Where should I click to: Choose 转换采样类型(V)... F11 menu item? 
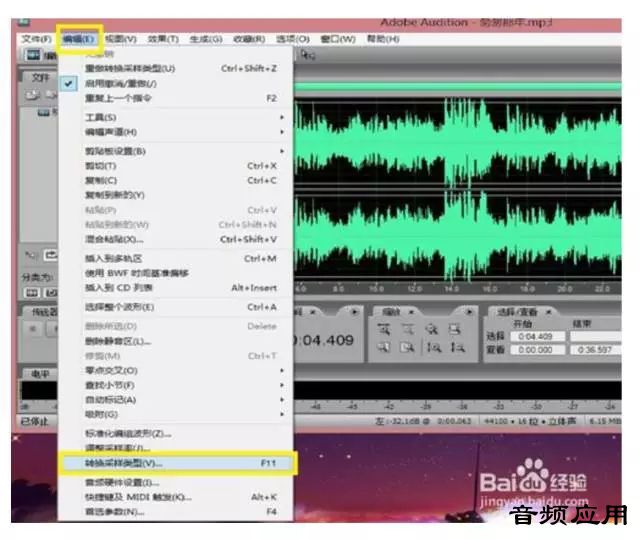[177, 463]
